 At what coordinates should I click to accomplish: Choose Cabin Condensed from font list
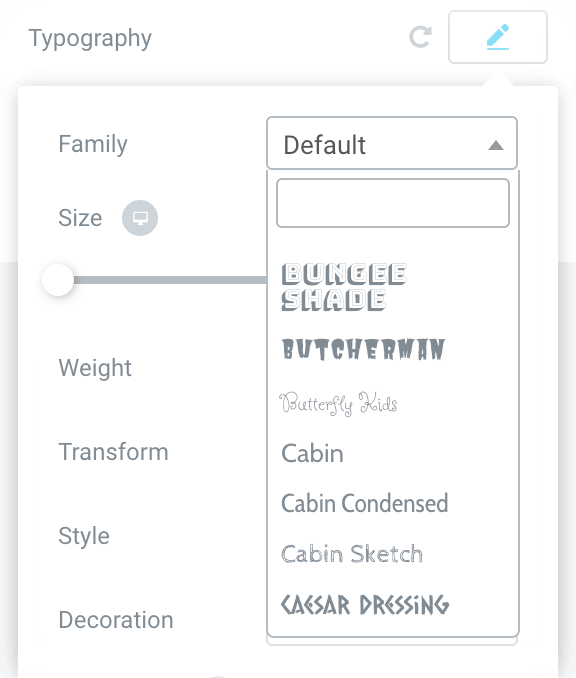coord(365,503)
